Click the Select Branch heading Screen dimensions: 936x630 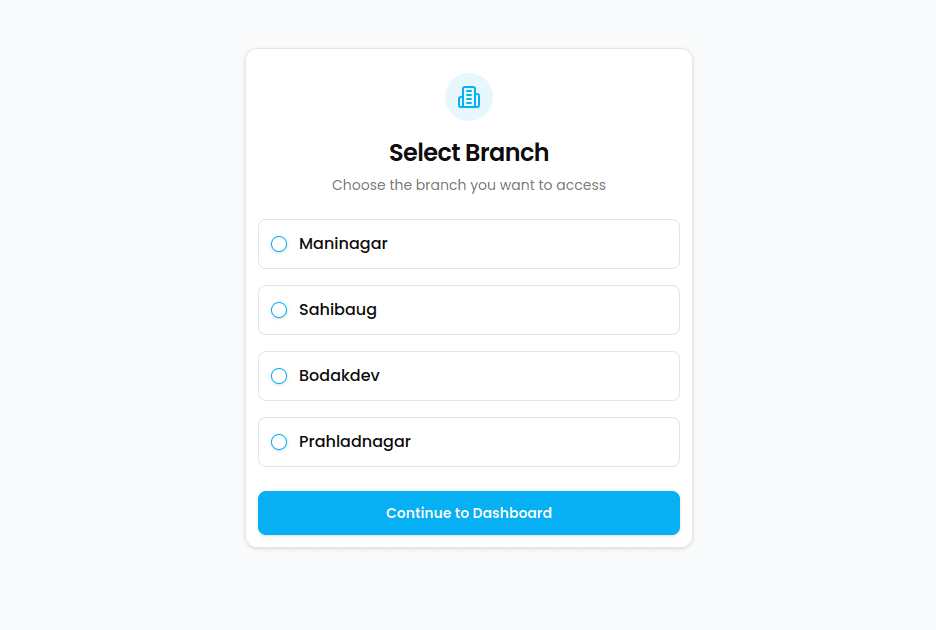point(468,152)
